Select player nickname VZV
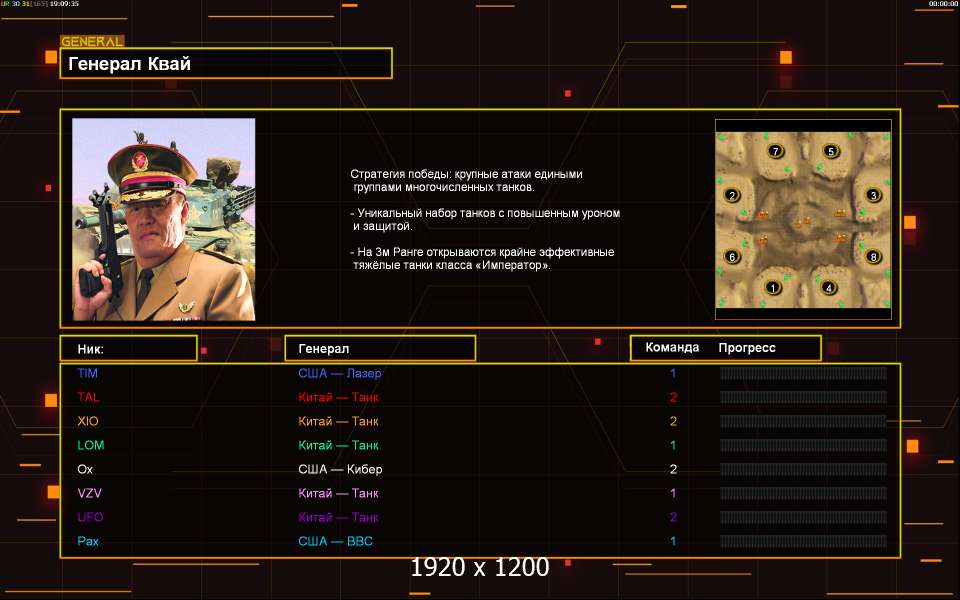This screenshot has height=600, width=960. [89, 493]
